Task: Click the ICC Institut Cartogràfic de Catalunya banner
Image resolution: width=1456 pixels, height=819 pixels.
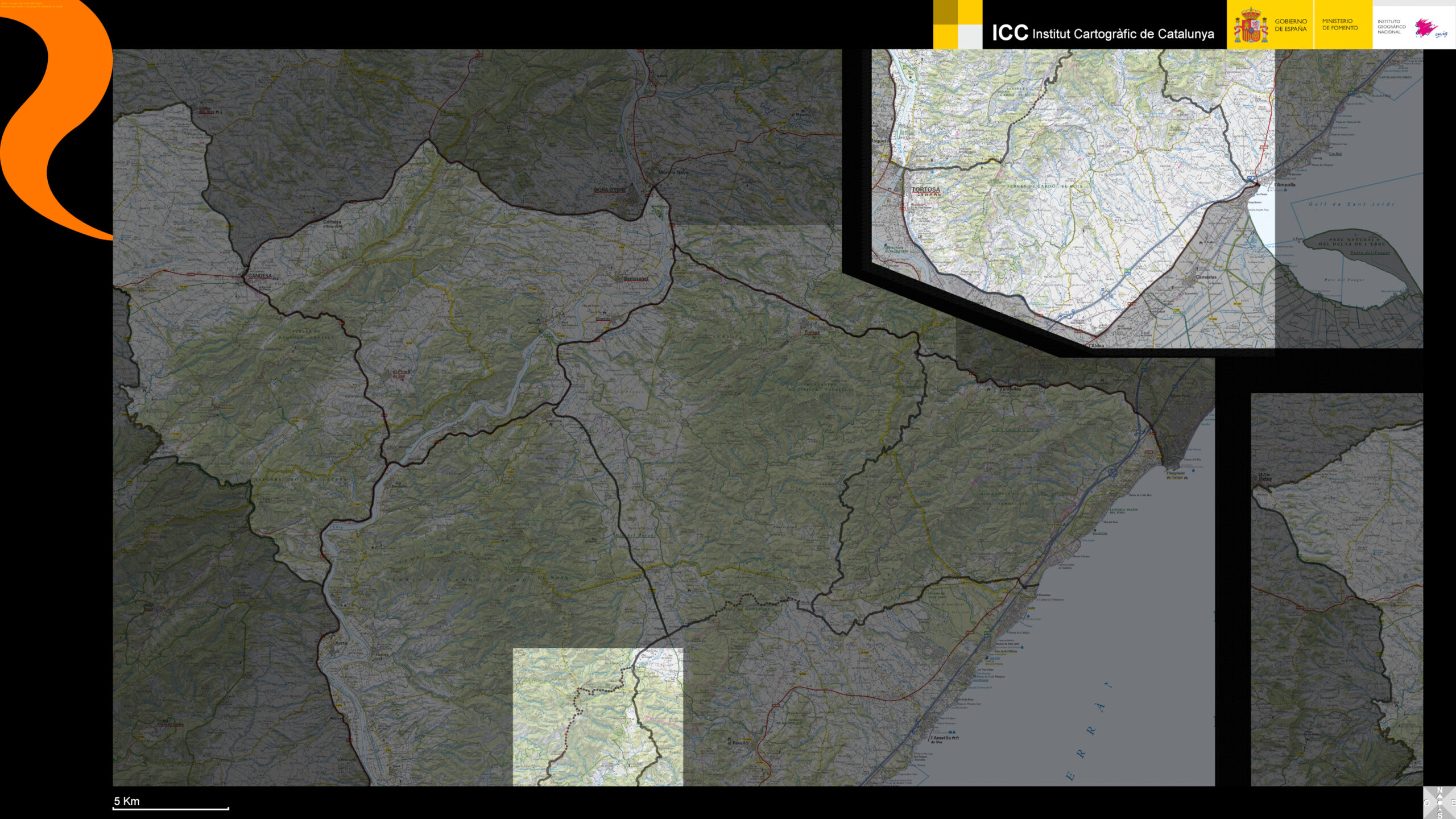Action: 1103,33
